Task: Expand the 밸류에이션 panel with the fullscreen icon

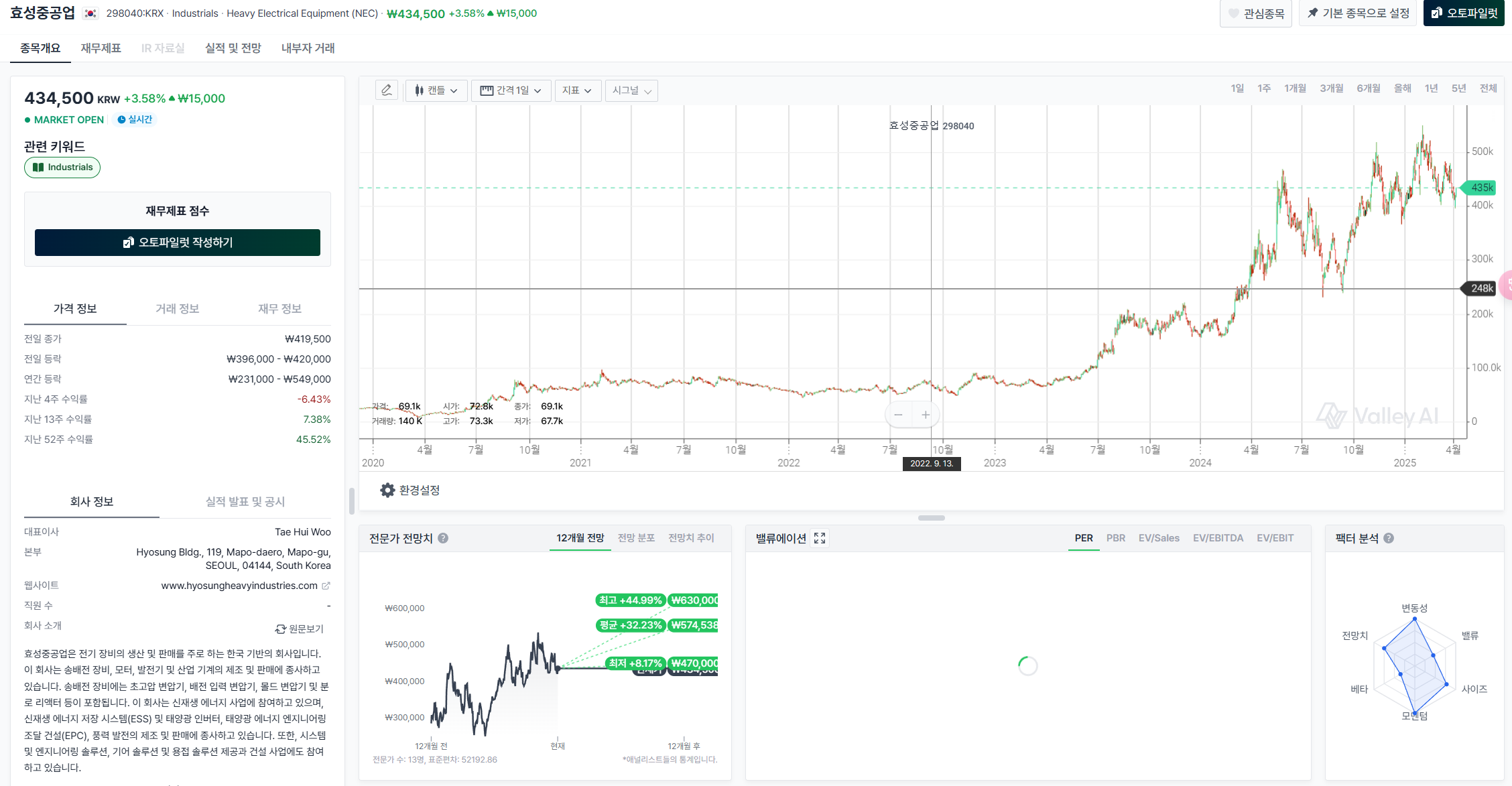Action: (820, 538)
